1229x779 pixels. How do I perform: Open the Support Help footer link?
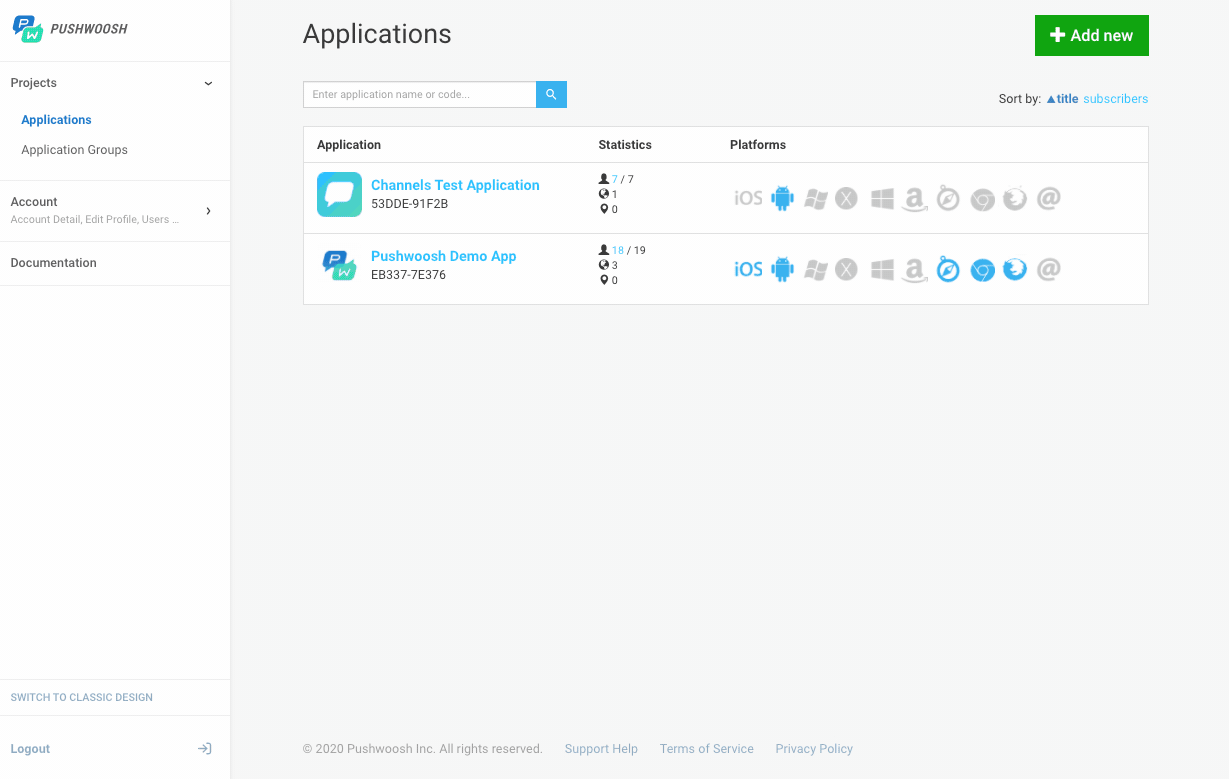tap(601, 749)
